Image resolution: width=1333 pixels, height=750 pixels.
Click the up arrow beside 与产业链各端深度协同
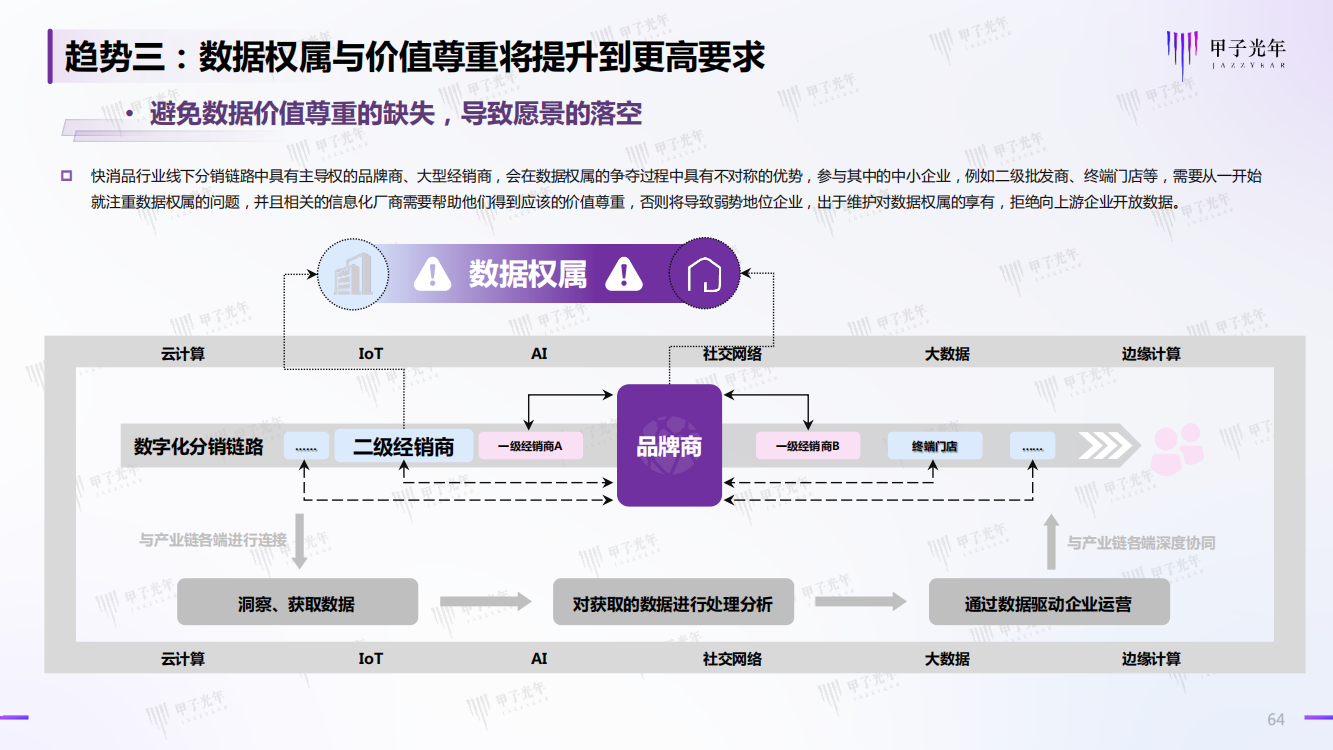(1050, 541)
